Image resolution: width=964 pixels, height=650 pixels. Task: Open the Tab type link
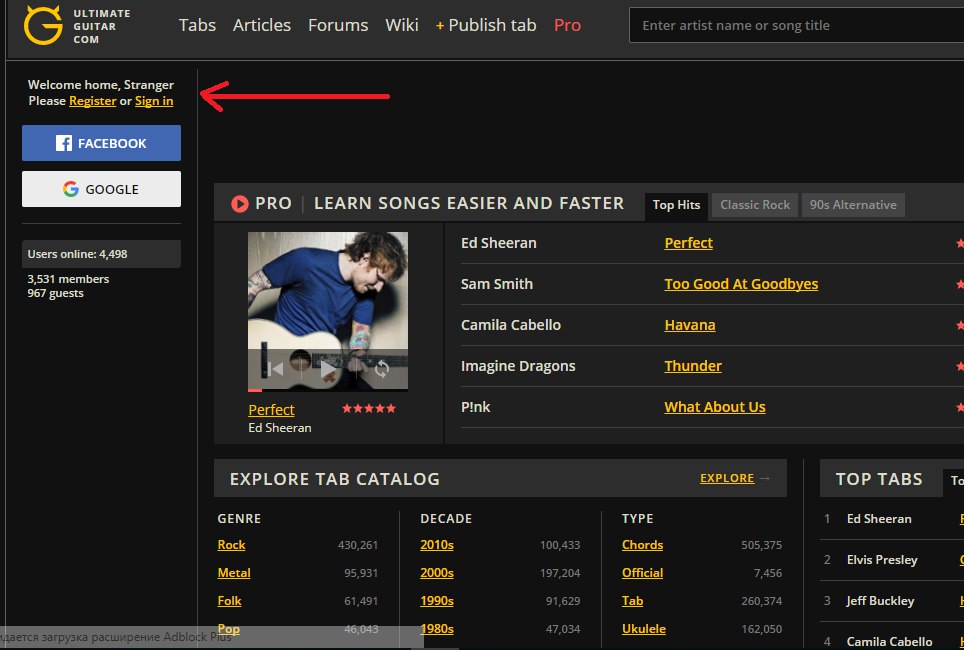click(632, 601)
